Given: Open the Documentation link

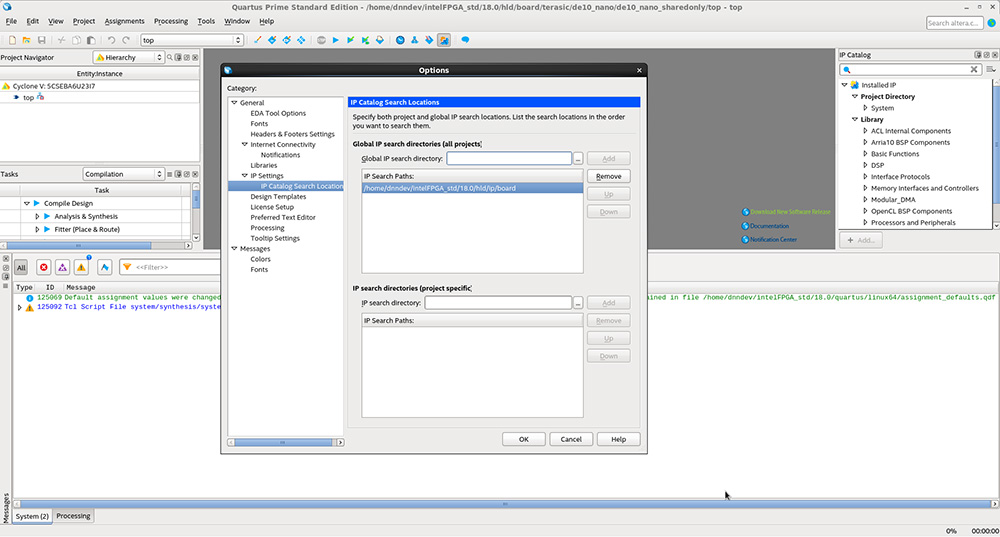Looking at the screenshot, I should tap(769, 226).
